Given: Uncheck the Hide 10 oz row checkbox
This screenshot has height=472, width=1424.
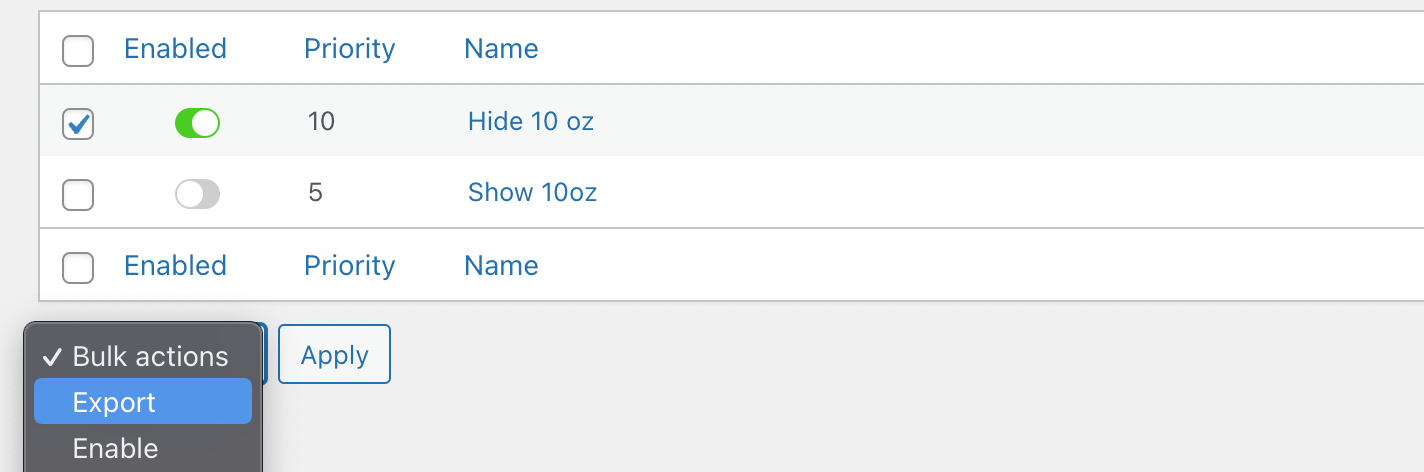Looking at the screenshot, I should [x=78, y=124].
